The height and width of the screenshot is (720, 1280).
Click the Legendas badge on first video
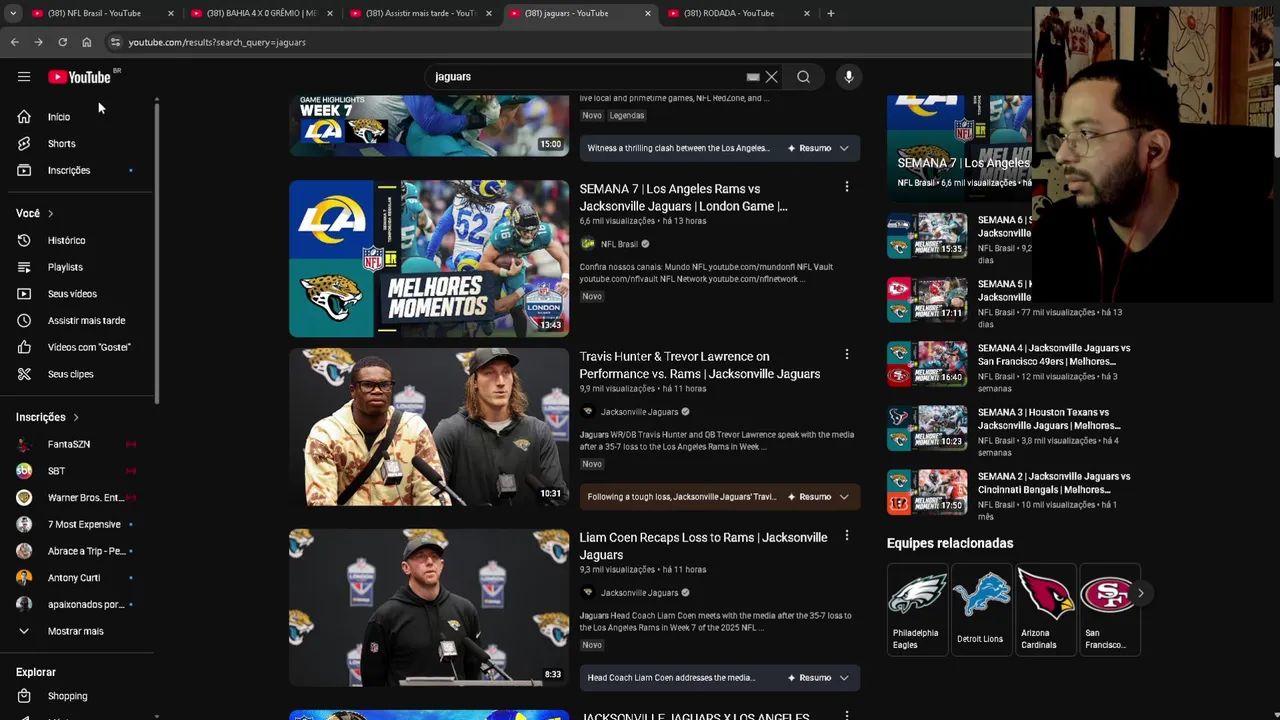click(x=627, y=115)
